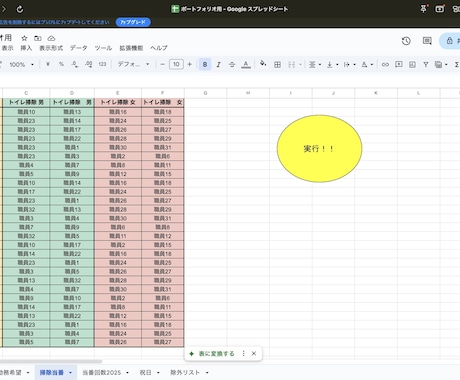
Task: Open convert-to-table more options
Action: click(x=243, y=354)
